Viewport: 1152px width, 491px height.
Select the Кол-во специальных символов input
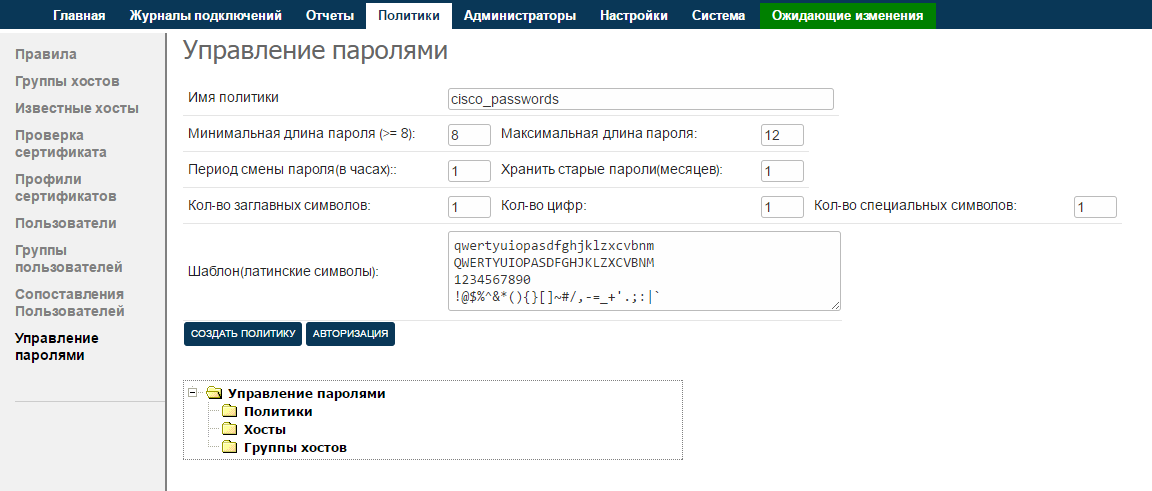1095,207
